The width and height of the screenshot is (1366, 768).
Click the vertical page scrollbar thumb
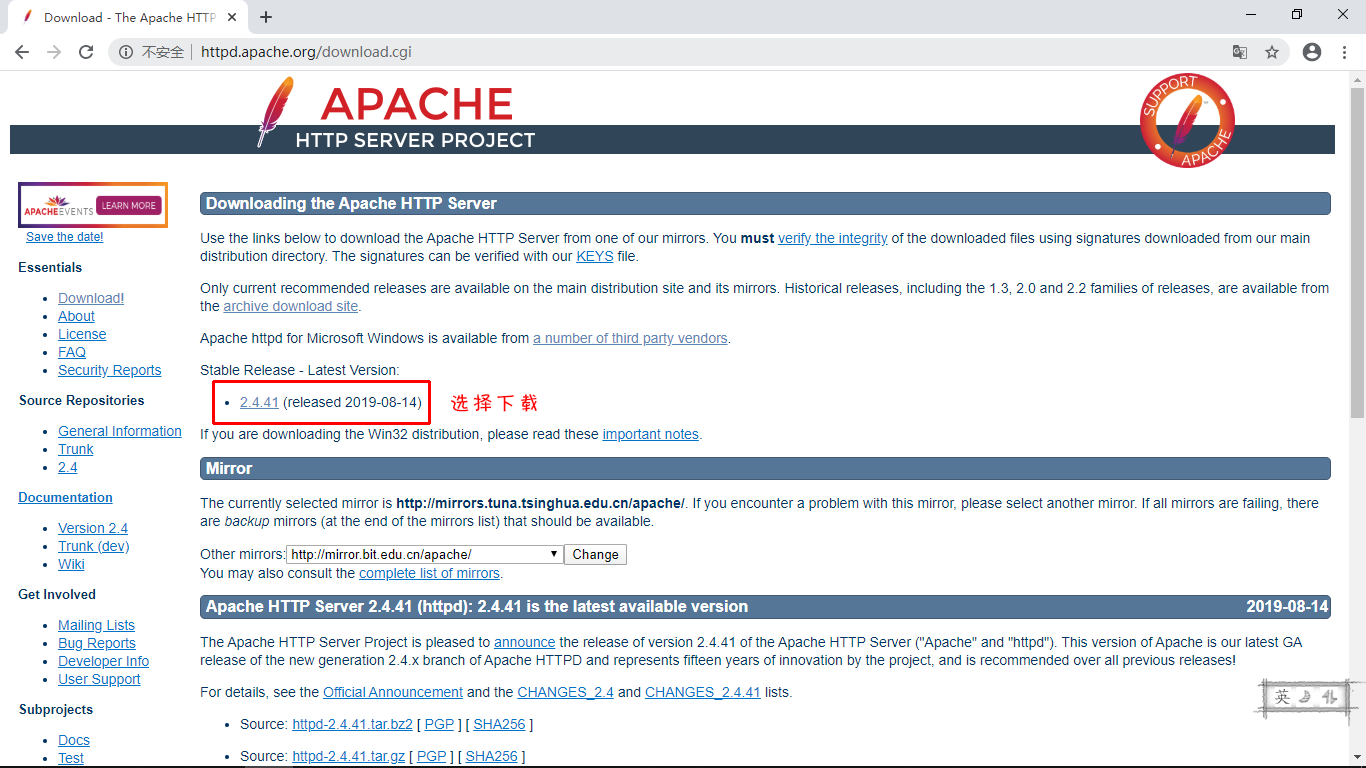(x=1357, y=253)
